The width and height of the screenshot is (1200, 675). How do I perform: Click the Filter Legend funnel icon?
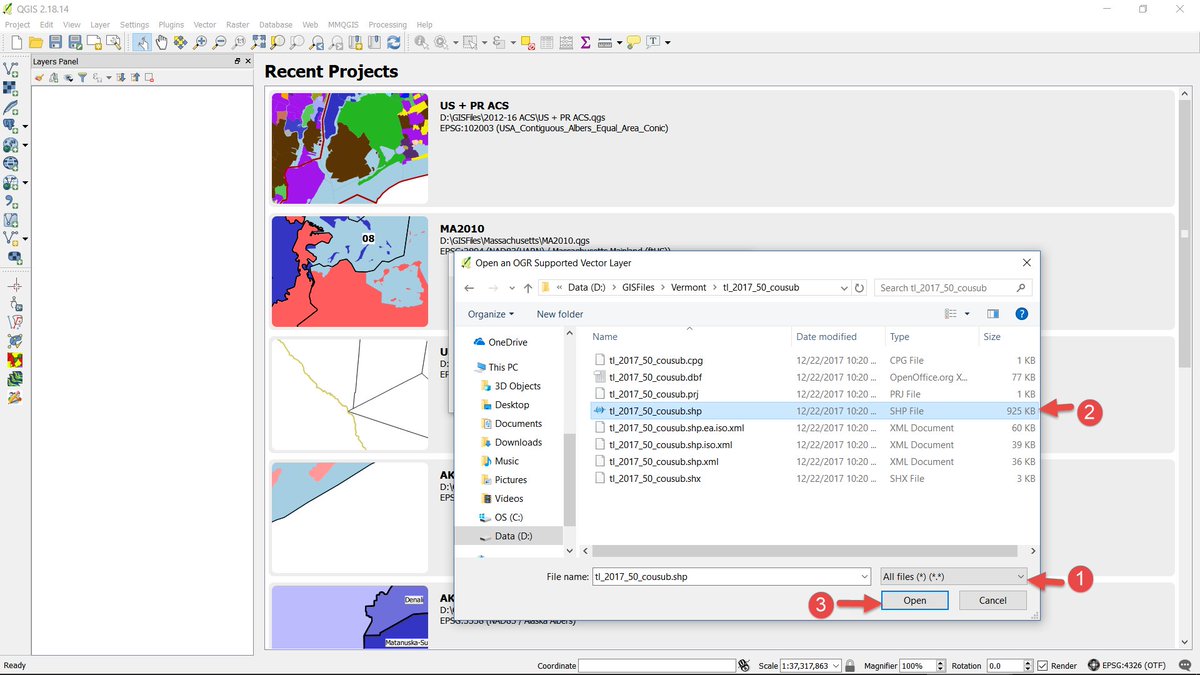coord(83,77)
